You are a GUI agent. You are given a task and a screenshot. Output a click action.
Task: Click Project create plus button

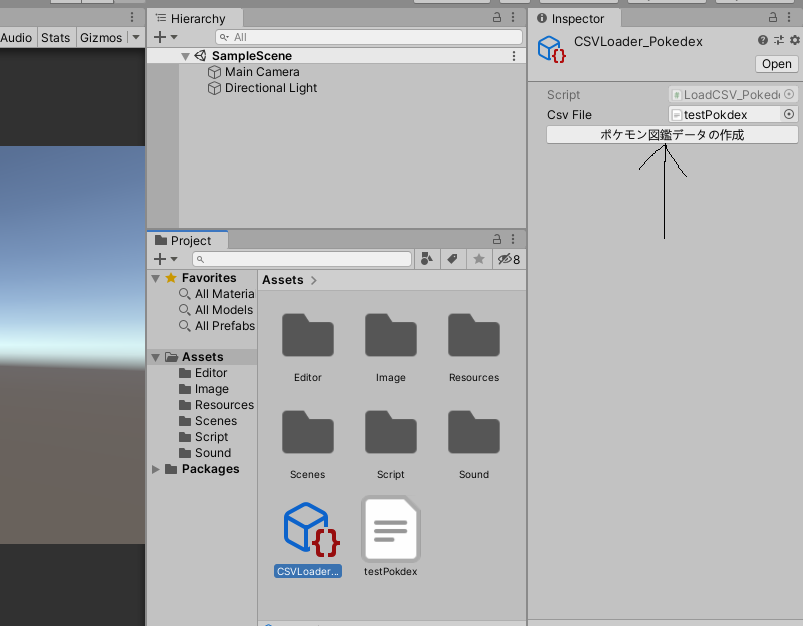click(160, 259)
